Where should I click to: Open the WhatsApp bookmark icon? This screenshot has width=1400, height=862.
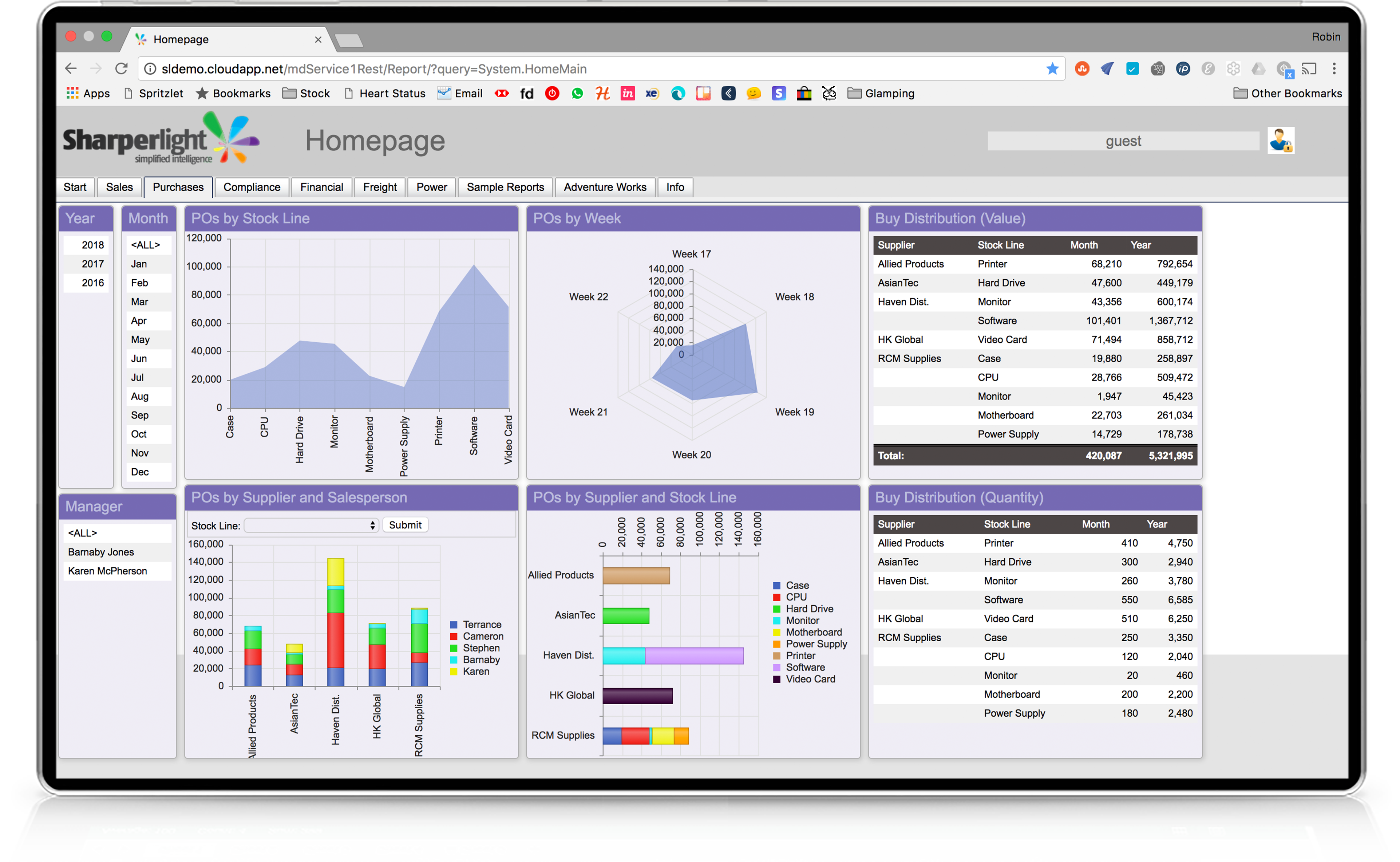[x=577, y=94]
